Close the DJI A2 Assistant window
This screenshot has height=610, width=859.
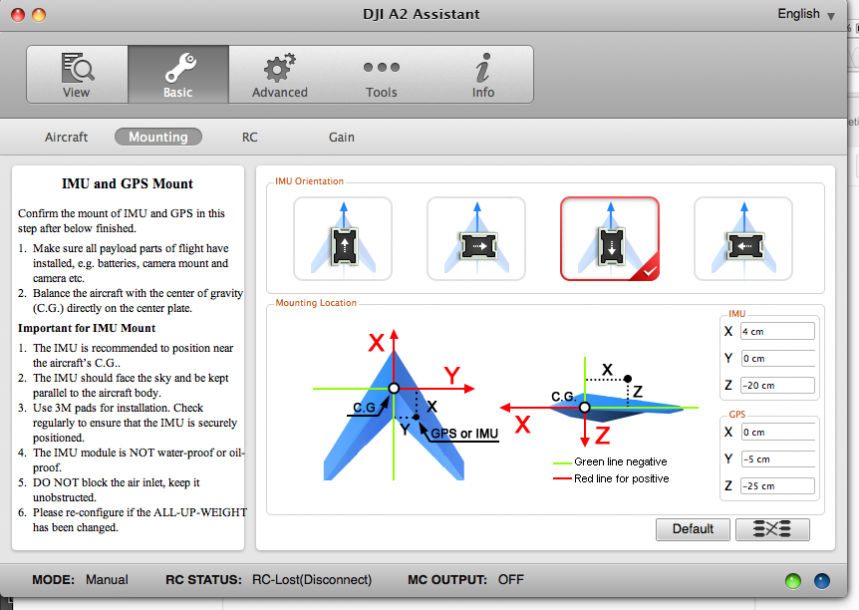(x=18, y=14)
